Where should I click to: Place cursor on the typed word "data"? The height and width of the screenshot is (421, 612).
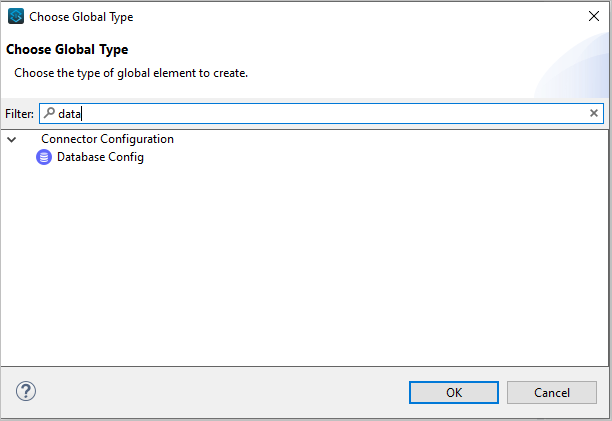[69, 114]
